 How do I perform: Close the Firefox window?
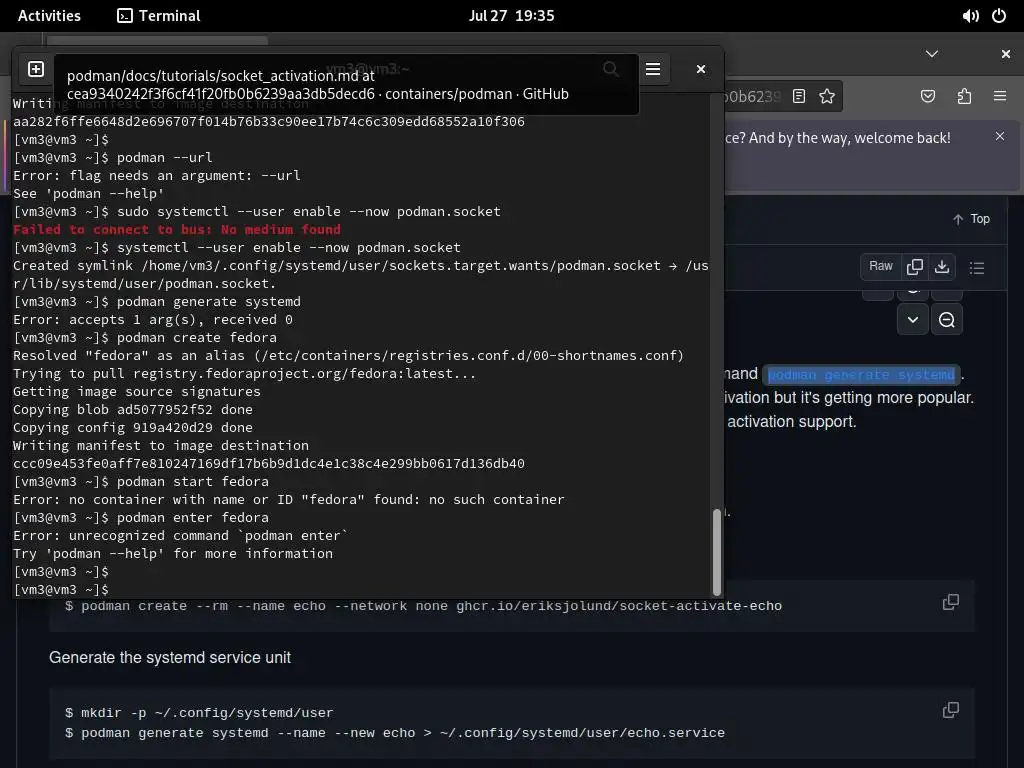pos(1006,54)
